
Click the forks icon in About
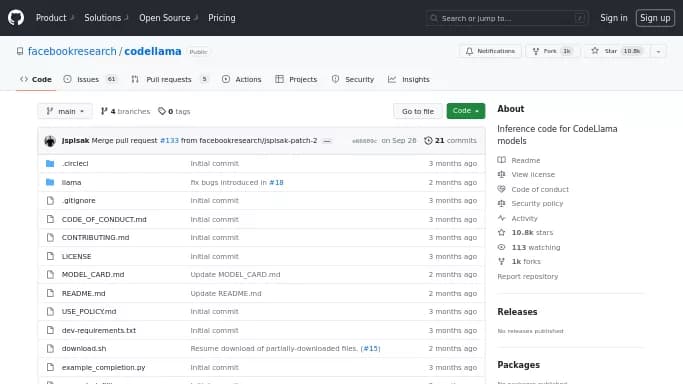pyautogui.click(x=501, y=262)
